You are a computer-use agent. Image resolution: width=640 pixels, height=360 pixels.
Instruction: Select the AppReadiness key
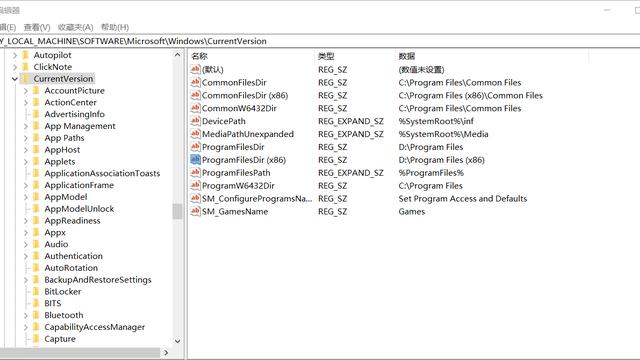tap(72, 221)
